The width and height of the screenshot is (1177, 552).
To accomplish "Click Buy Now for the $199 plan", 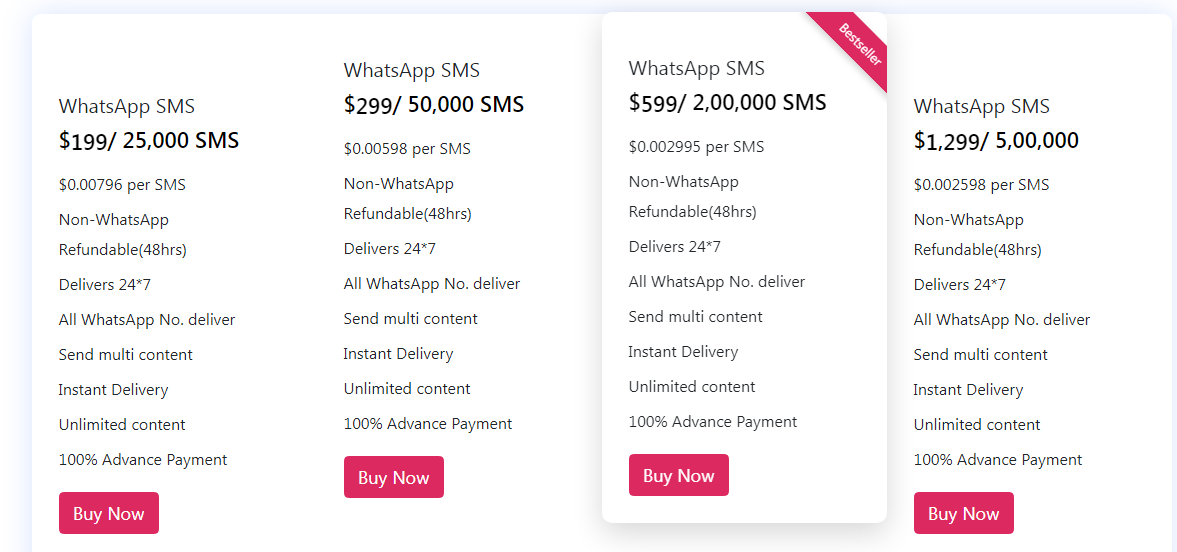I will pos(109,513).
